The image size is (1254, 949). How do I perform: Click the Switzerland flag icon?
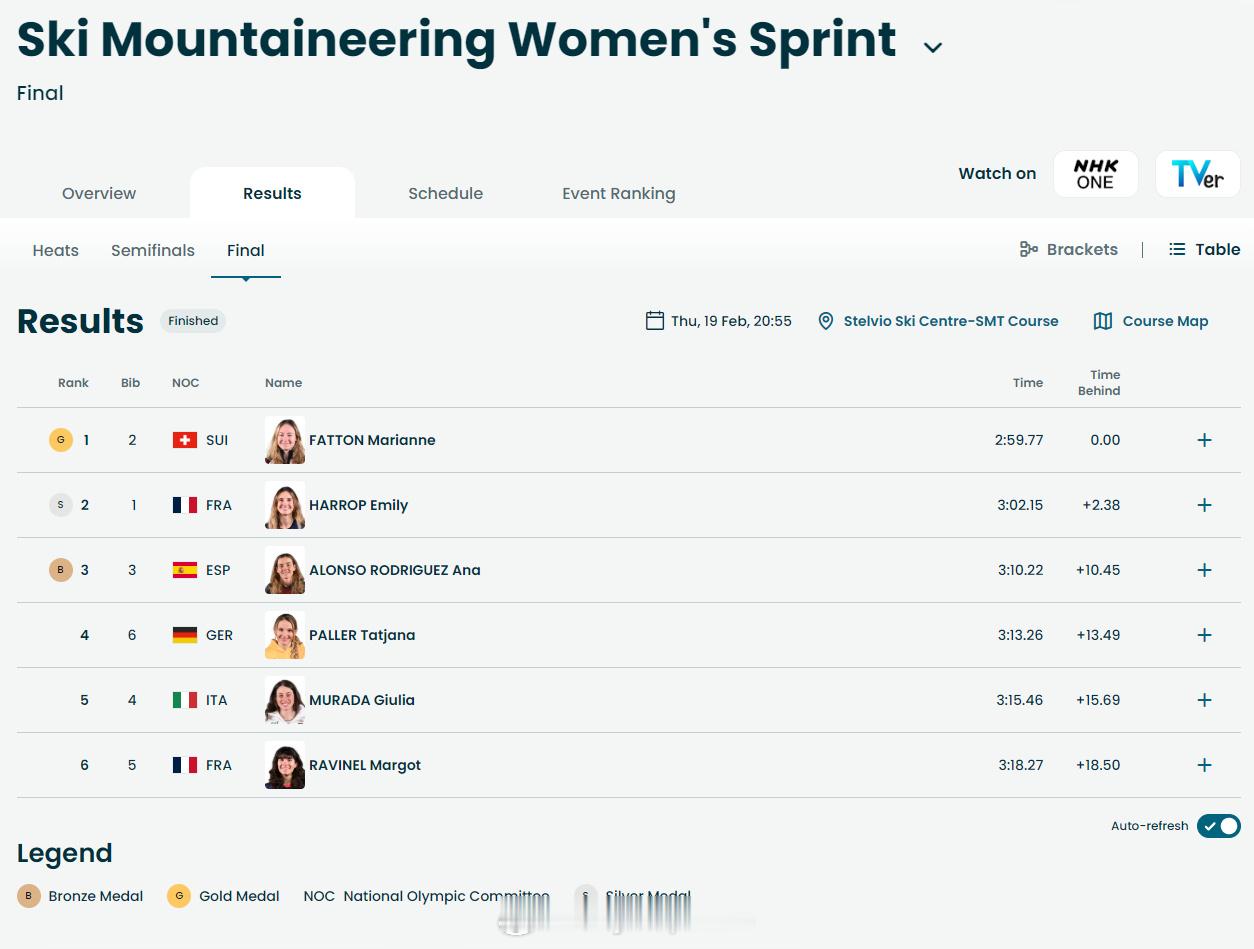pyautogui.click(x=184, y=440)
